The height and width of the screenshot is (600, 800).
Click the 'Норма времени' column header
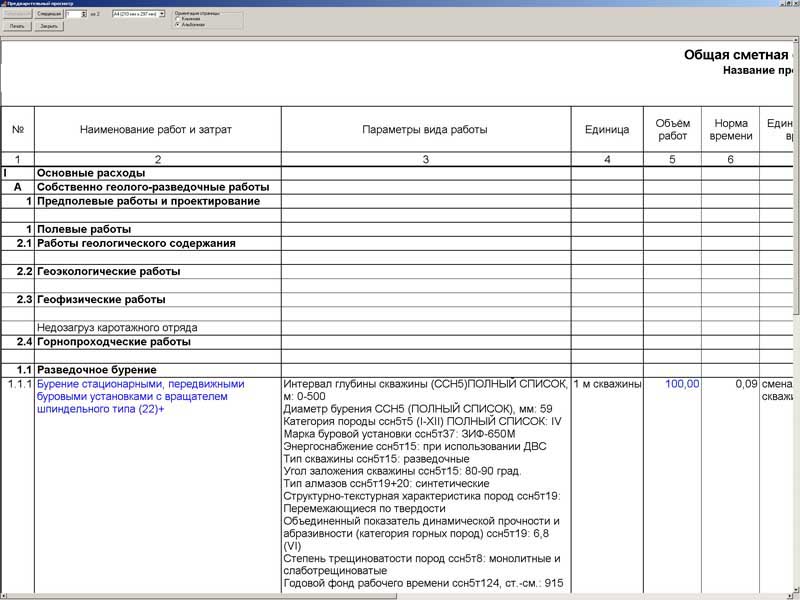tap(731, 130)
